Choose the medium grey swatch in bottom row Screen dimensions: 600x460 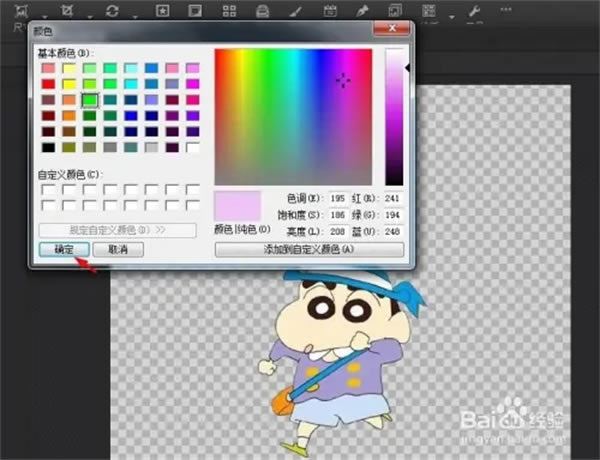(x=110, y=147)
